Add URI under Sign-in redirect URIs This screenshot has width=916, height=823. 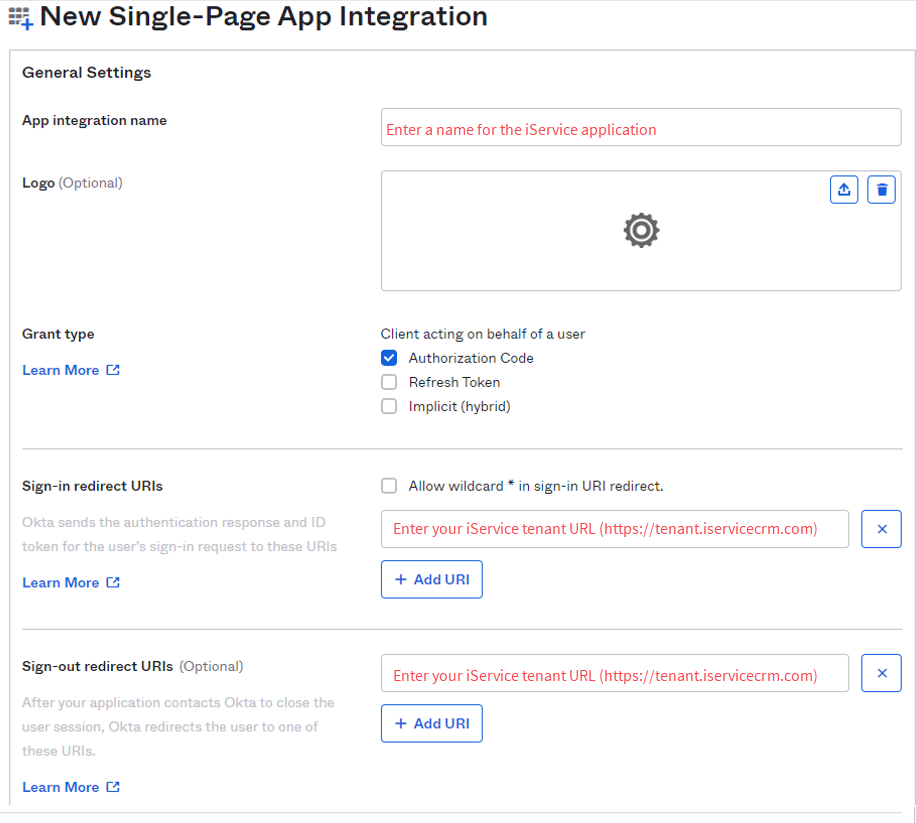click(x=432, y=579)
